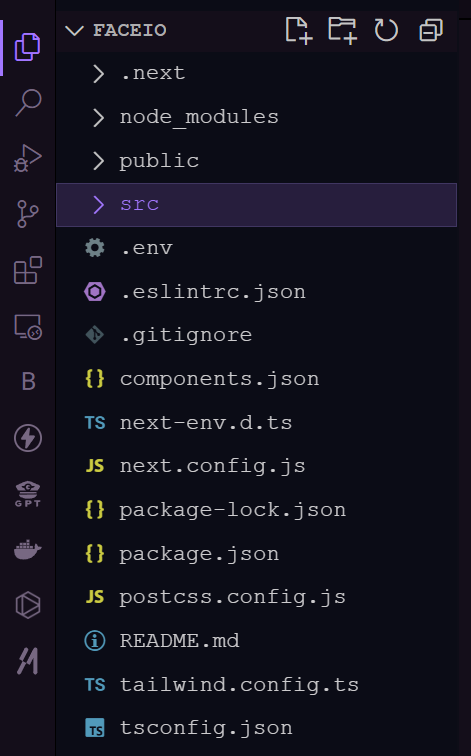Open the Docker extension icon
The height and width of the screenshot is (756, 471).
click(27, 549)
